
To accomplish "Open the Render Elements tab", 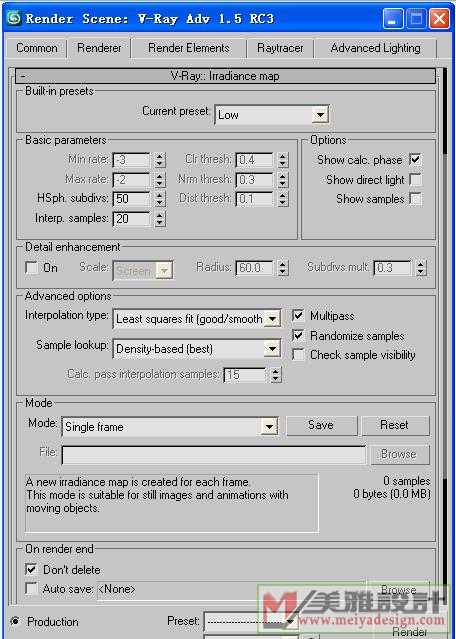I will coord(189,48).
